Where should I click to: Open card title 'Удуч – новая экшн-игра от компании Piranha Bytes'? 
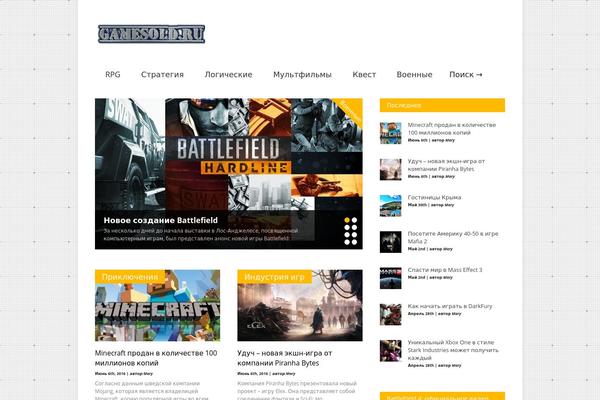click(x=285, y=358)
